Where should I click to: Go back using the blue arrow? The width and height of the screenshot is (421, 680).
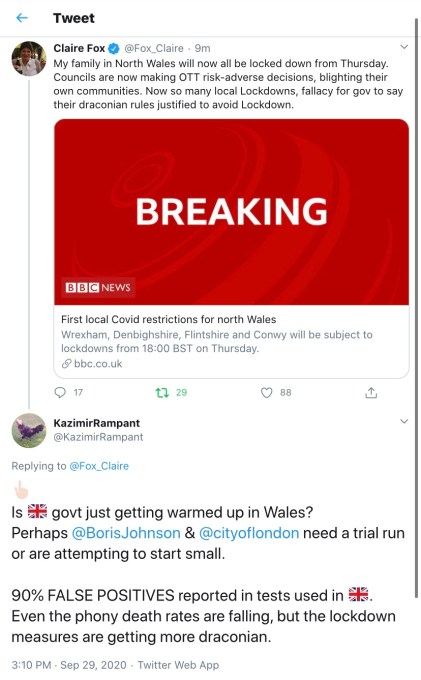pyautogui.click(x=22, y=18)
